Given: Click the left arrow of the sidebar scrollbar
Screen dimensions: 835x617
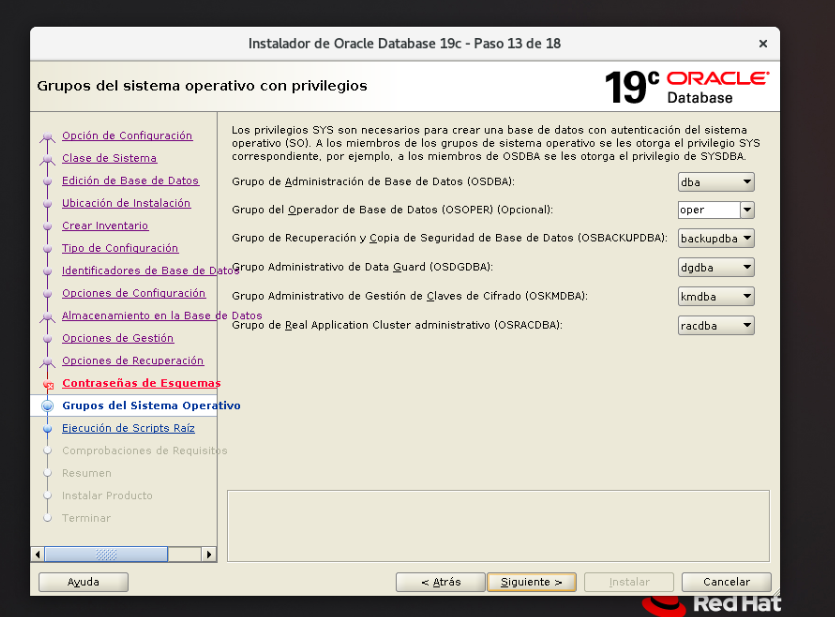Looking at the screenshot, I should 36,553.
